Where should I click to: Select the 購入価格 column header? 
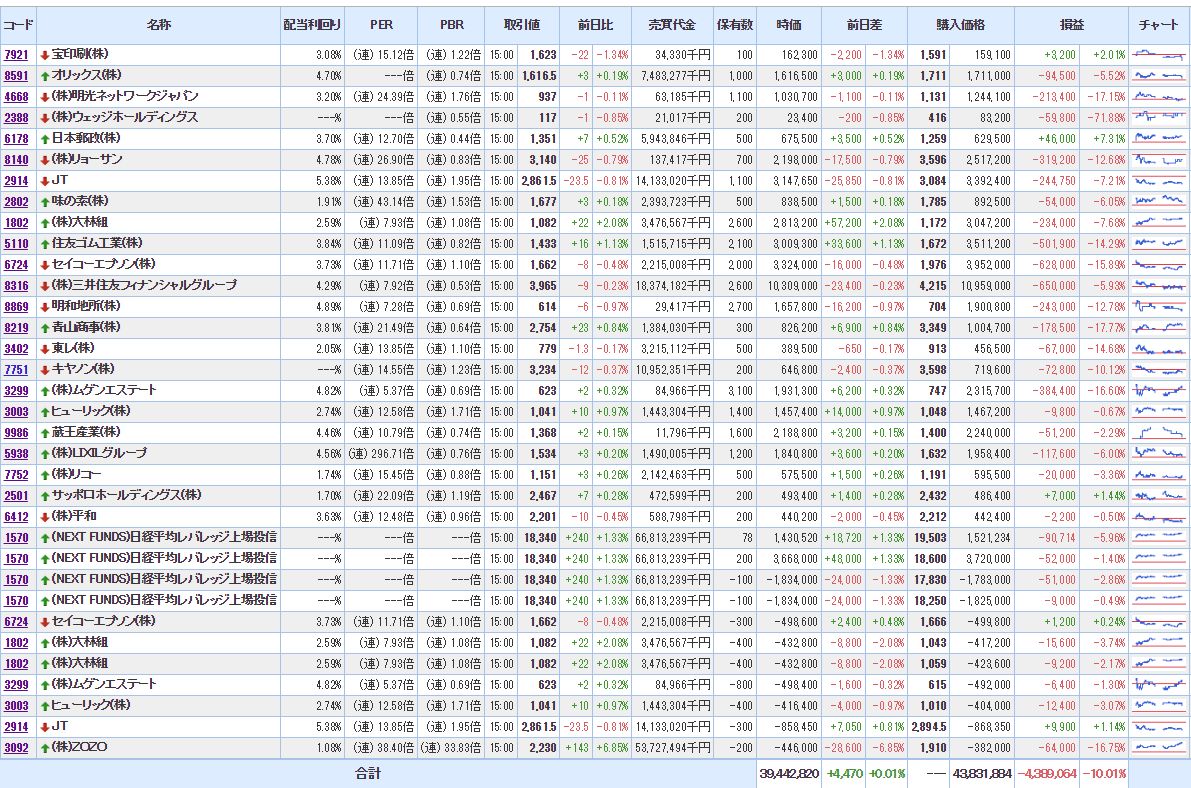click(960, 24)
